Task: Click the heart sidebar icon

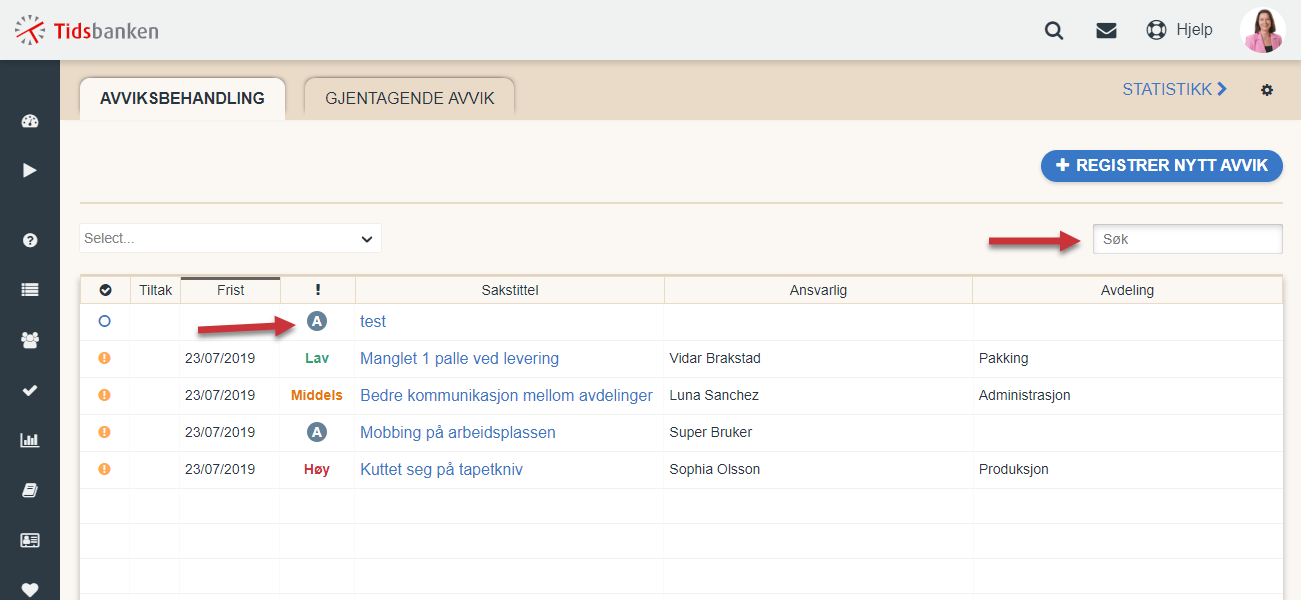Action: (x=29, y=590)
